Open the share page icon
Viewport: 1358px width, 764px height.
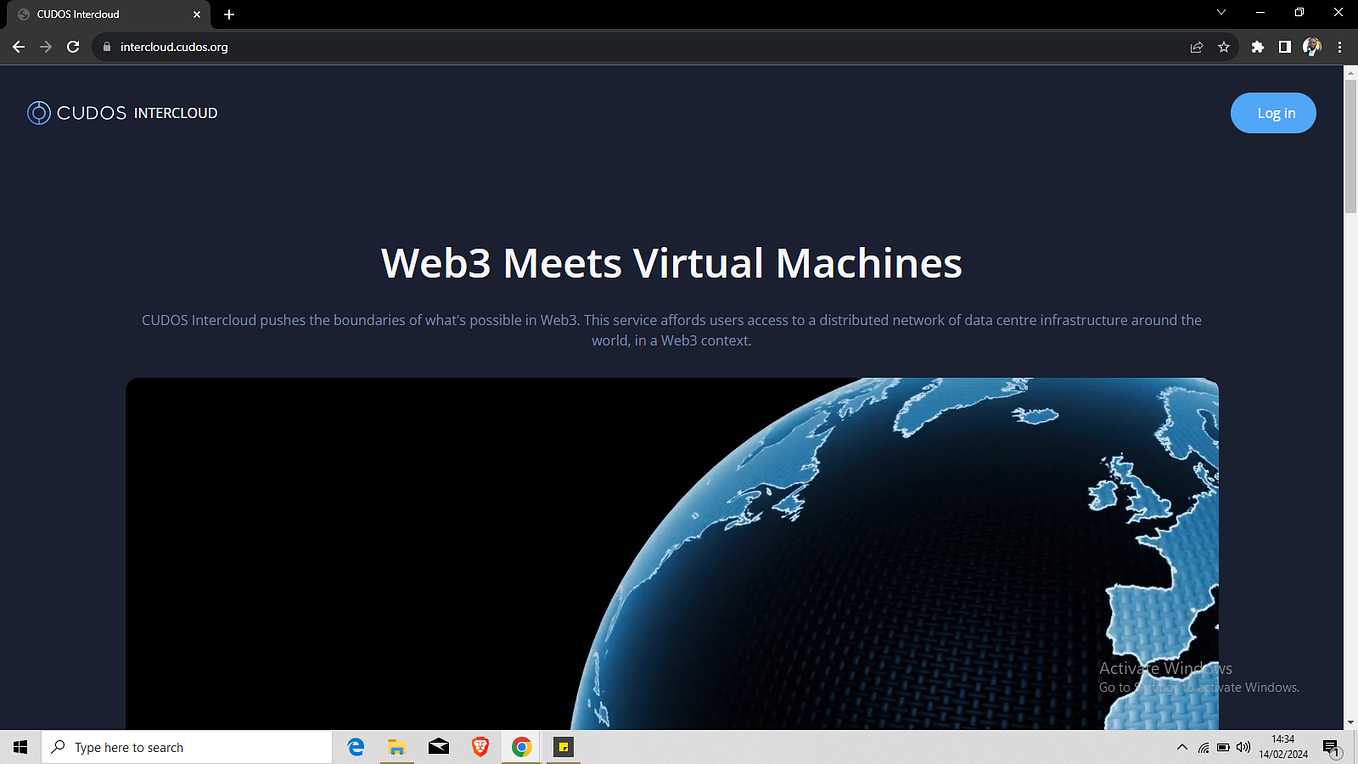pyautogui.click(x=1196, y=46)
